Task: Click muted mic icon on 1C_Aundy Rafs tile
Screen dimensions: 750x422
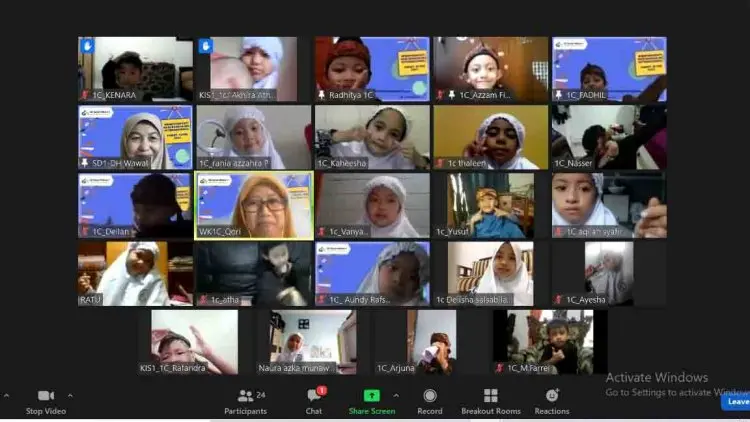Action: [321, 300]
